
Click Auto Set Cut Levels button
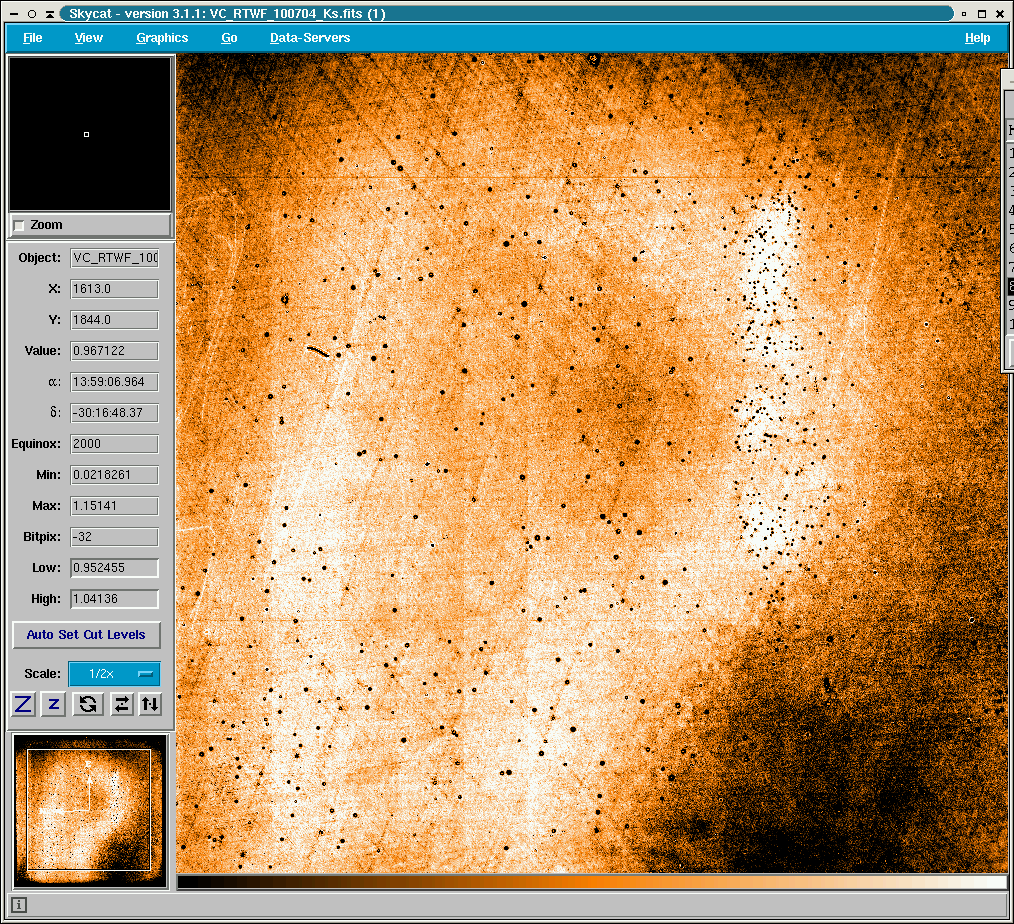pos(86,635)
